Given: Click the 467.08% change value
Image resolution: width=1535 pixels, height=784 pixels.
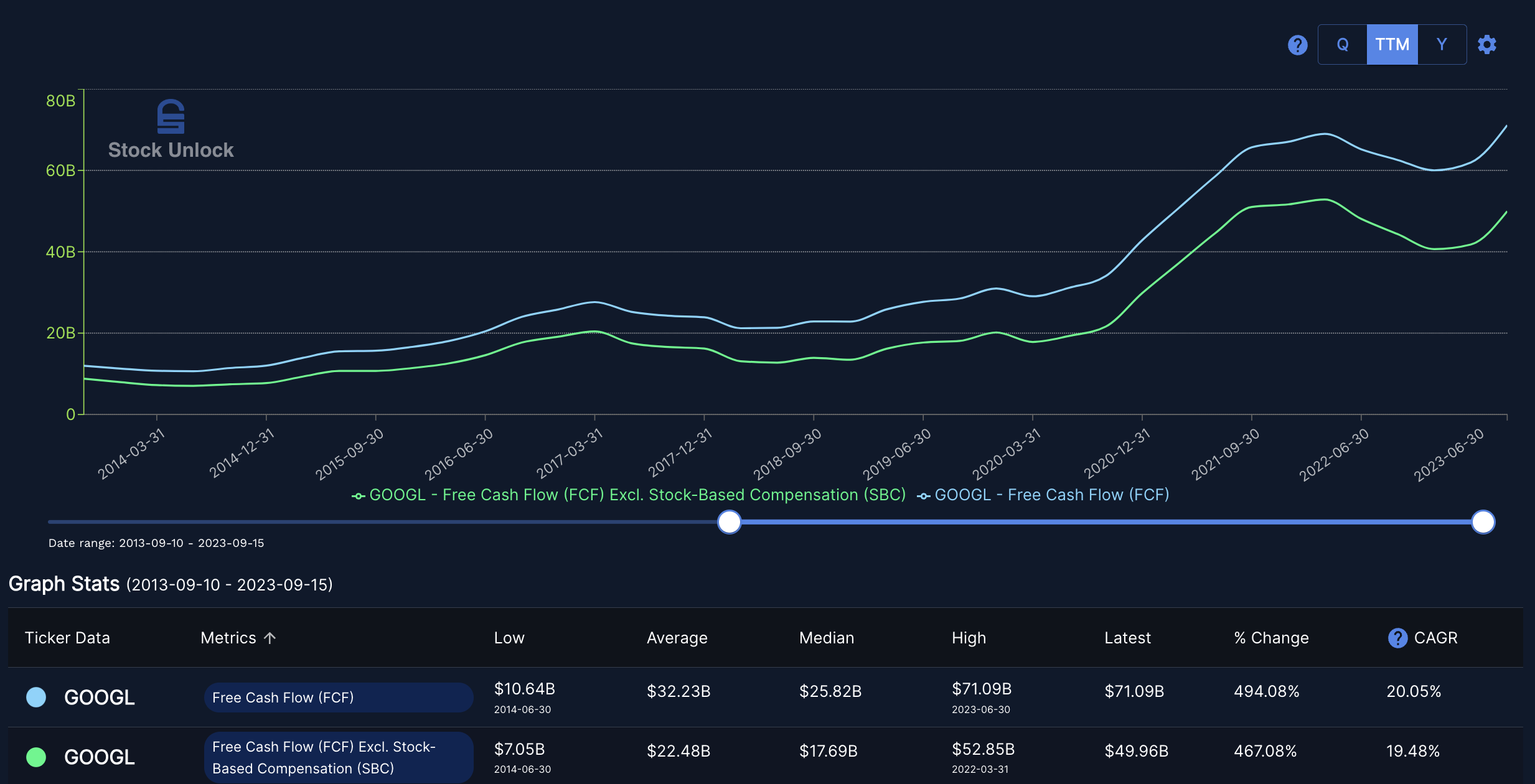Looking at the screenshot, I should point(1265,751).
